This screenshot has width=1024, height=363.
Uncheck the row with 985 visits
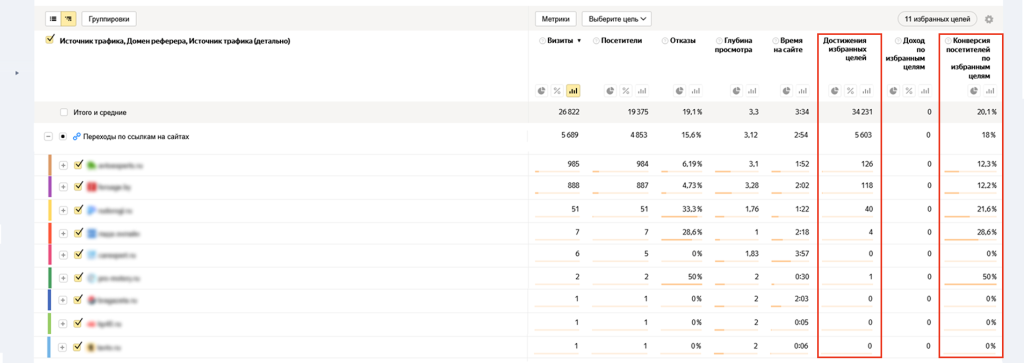(x=78, y=165)
